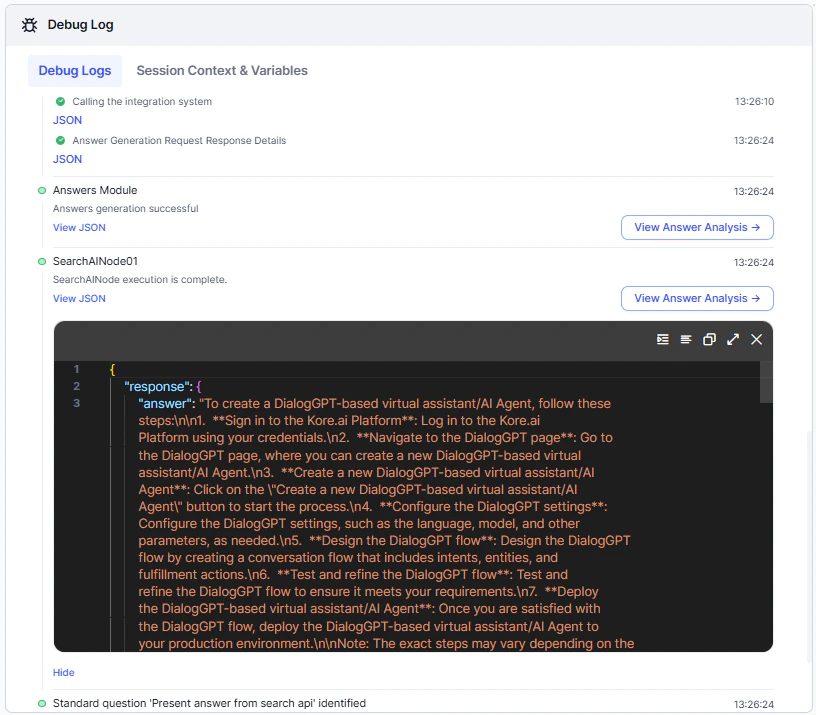Viewport: 816px width, 715px height.
Task: Click line number 2 in the JSON editor
Action: point(76,386)
